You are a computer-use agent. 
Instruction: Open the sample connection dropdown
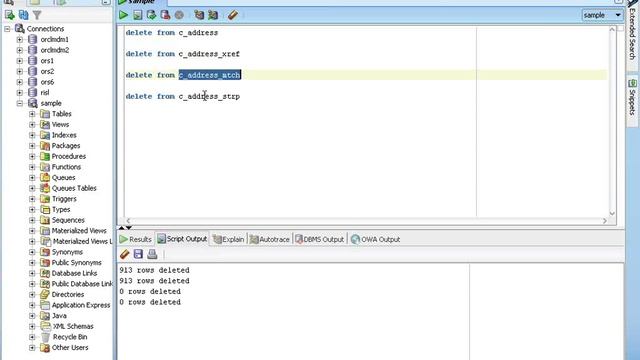[602, 15]
